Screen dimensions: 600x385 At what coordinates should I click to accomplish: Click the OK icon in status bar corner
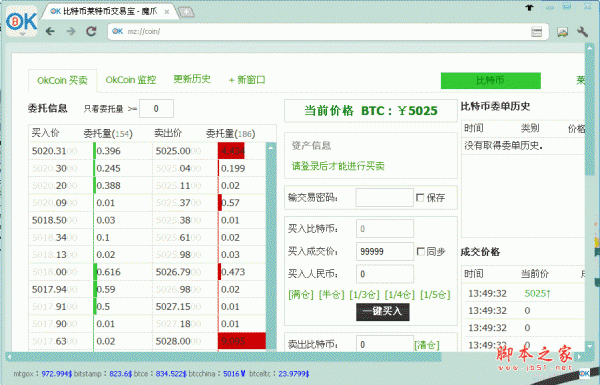[x=584, y=373]
